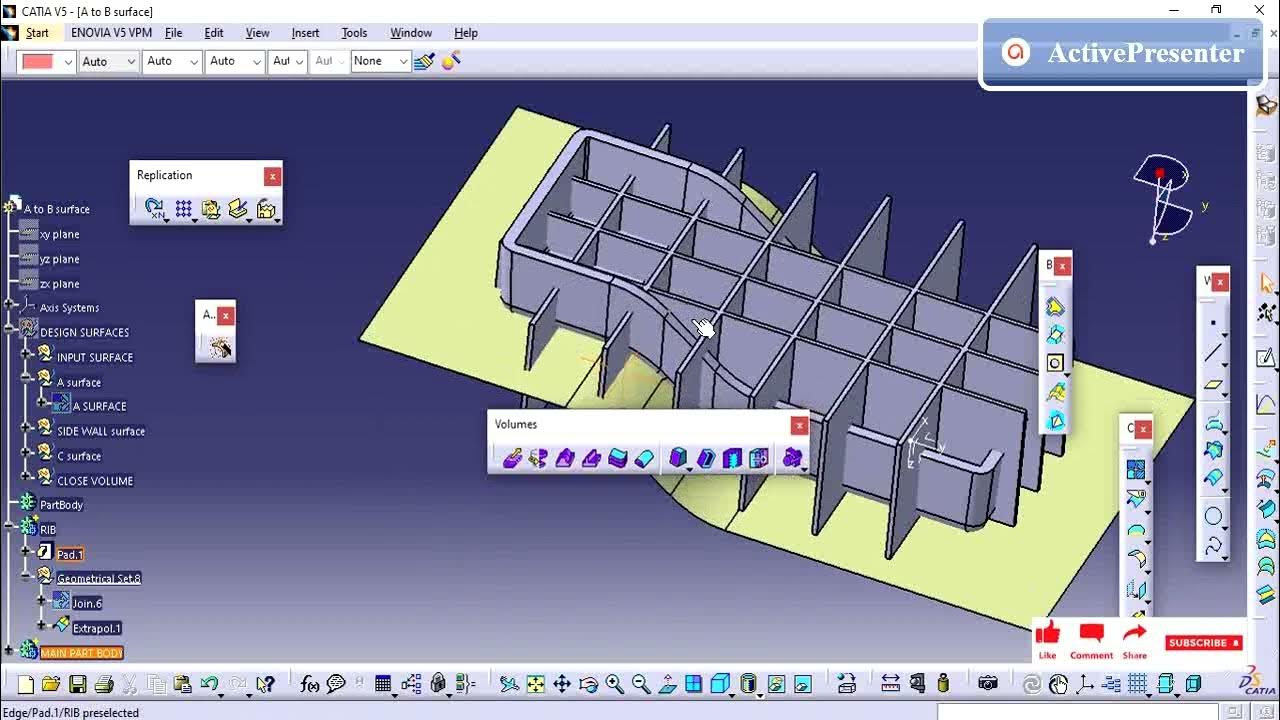The width and height of the screenshot is (1280, 720).
Task: Click the Circle tool in right wireframe toolbar
Action: point(1213,516)
